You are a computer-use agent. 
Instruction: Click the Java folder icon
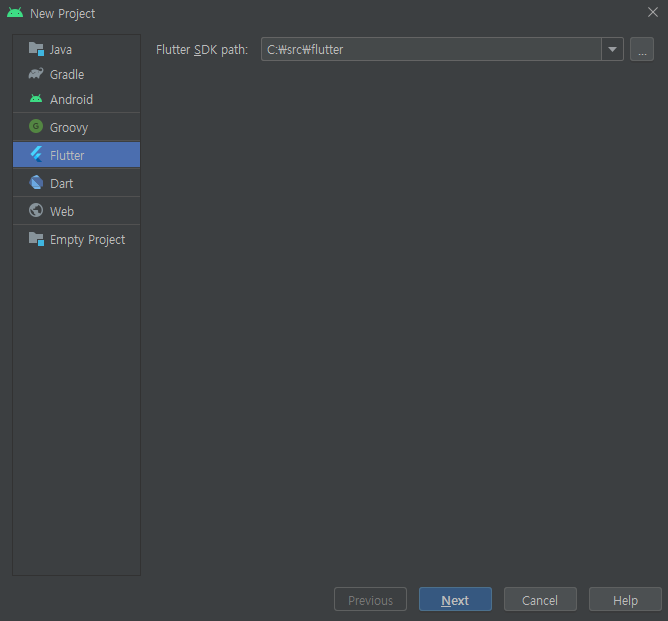click(x=36, y=49)
